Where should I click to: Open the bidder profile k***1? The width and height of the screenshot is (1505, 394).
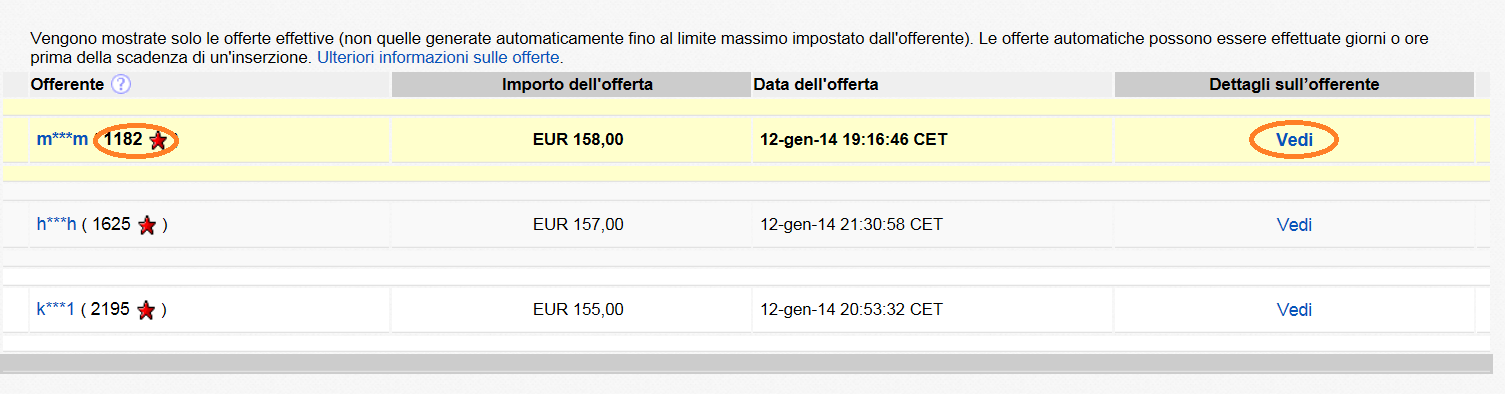[x=56, y=310]
